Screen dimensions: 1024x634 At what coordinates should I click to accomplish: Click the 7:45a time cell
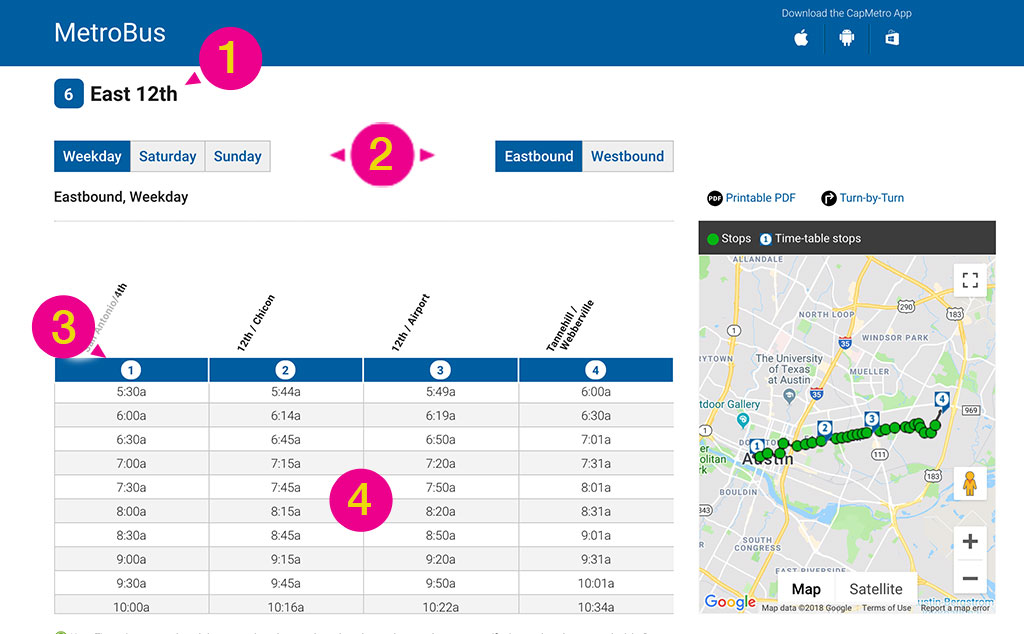285,488
